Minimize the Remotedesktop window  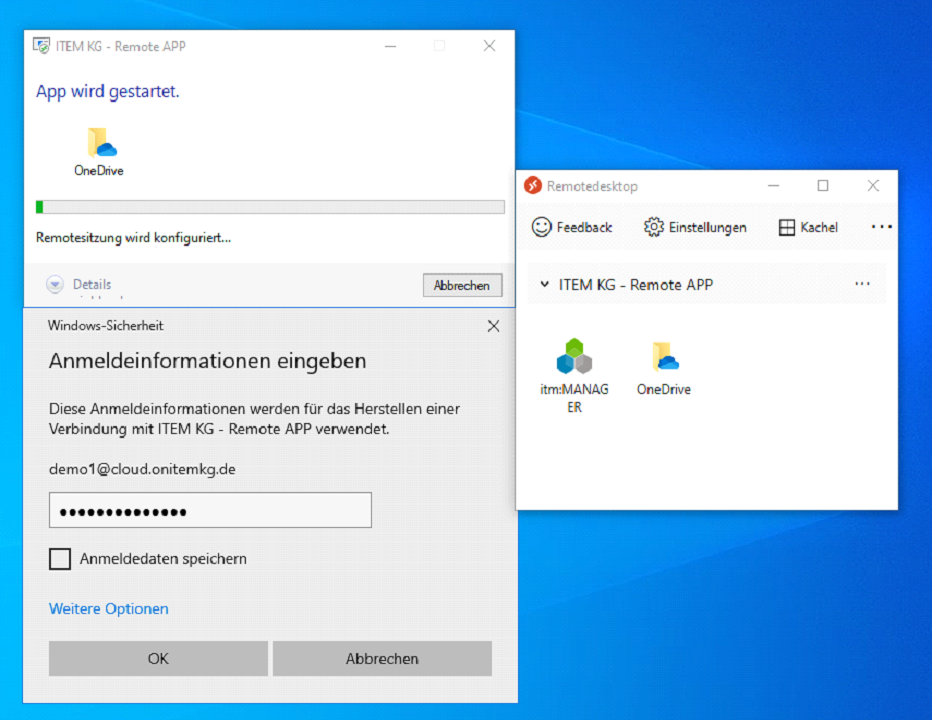pyautogui.click(x=773, y=185)
